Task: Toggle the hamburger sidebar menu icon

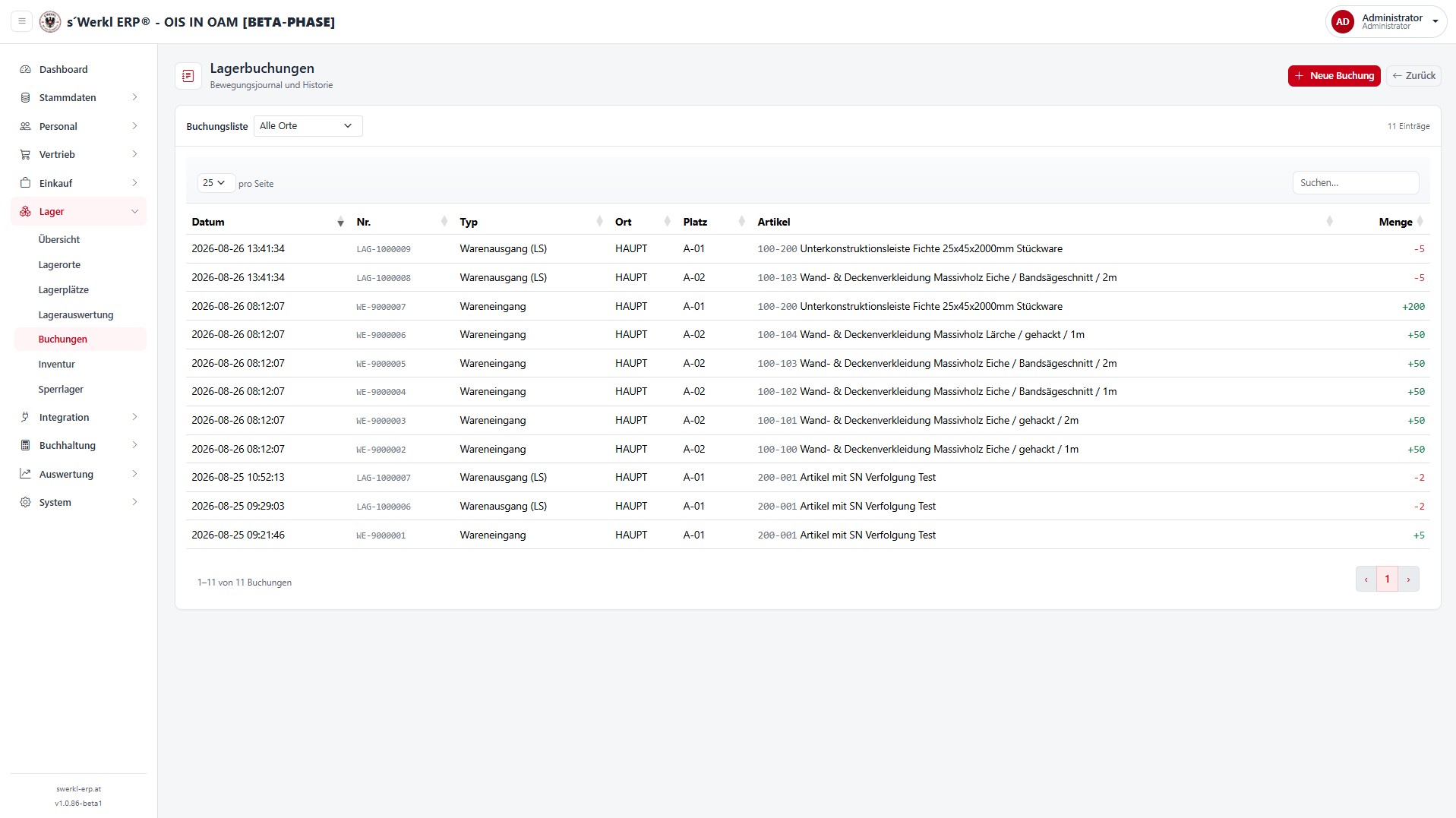Action: point(22,21)
